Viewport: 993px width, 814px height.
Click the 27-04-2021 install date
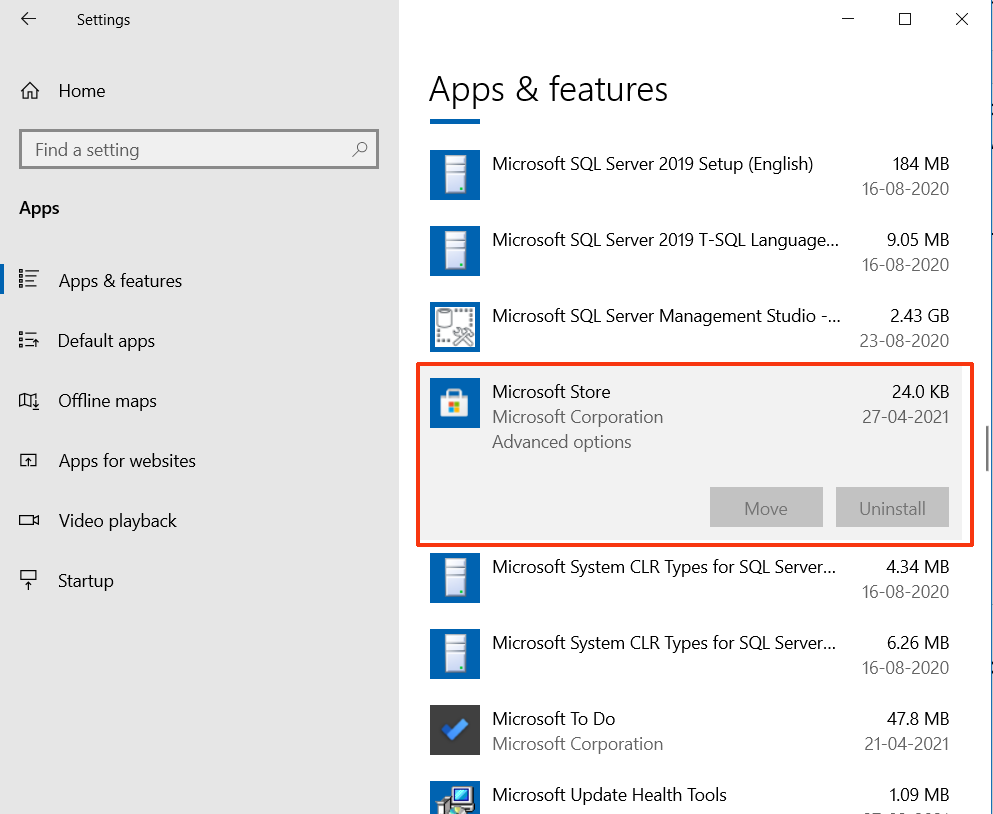[905, 416]
